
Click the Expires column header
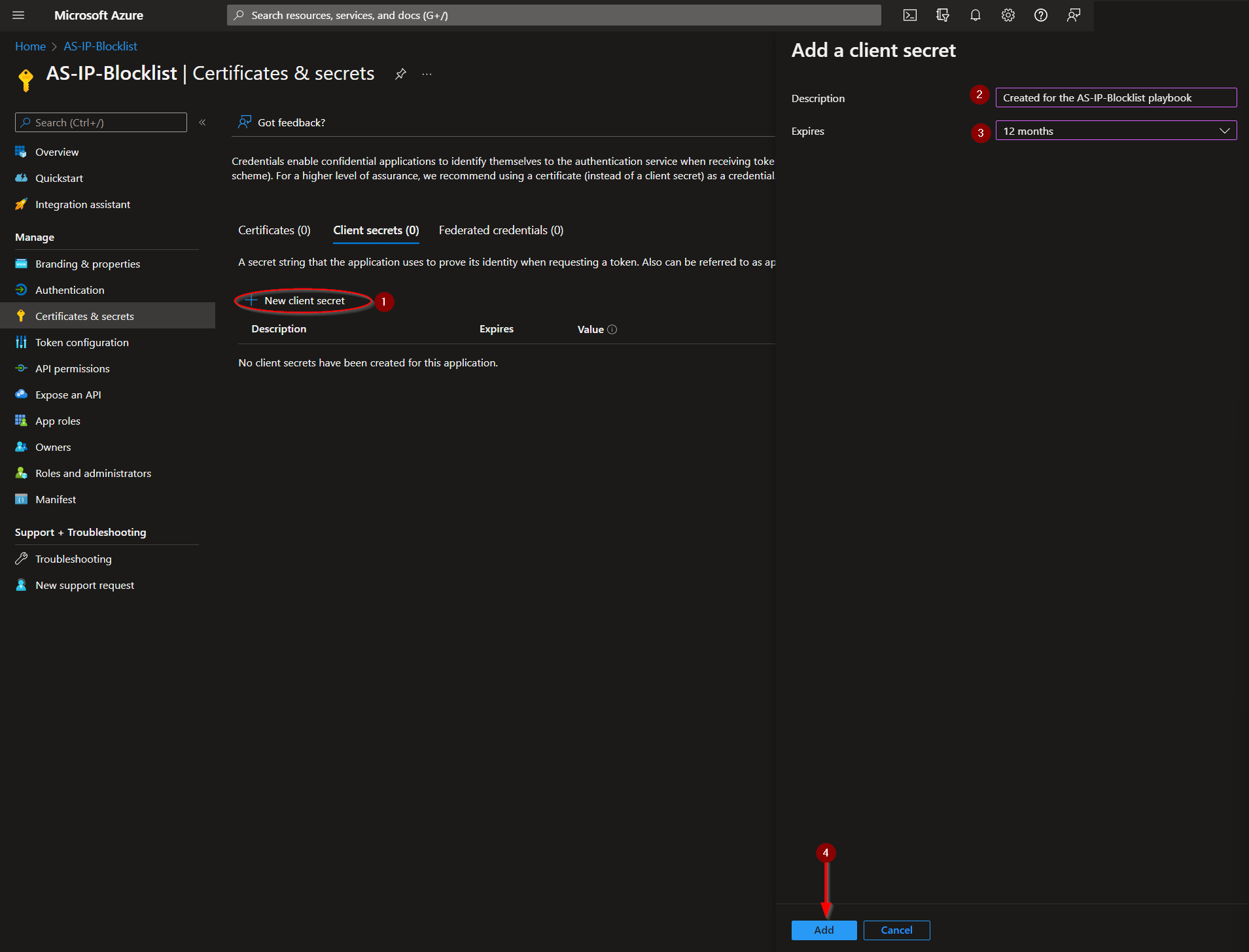point(497,329)
